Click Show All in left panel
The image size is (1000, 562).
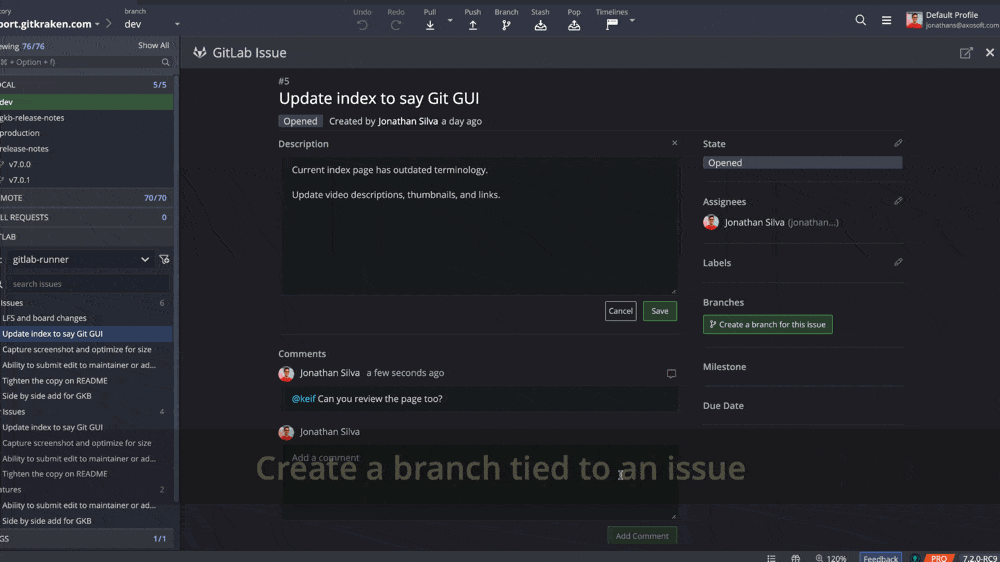click(154, 45)
